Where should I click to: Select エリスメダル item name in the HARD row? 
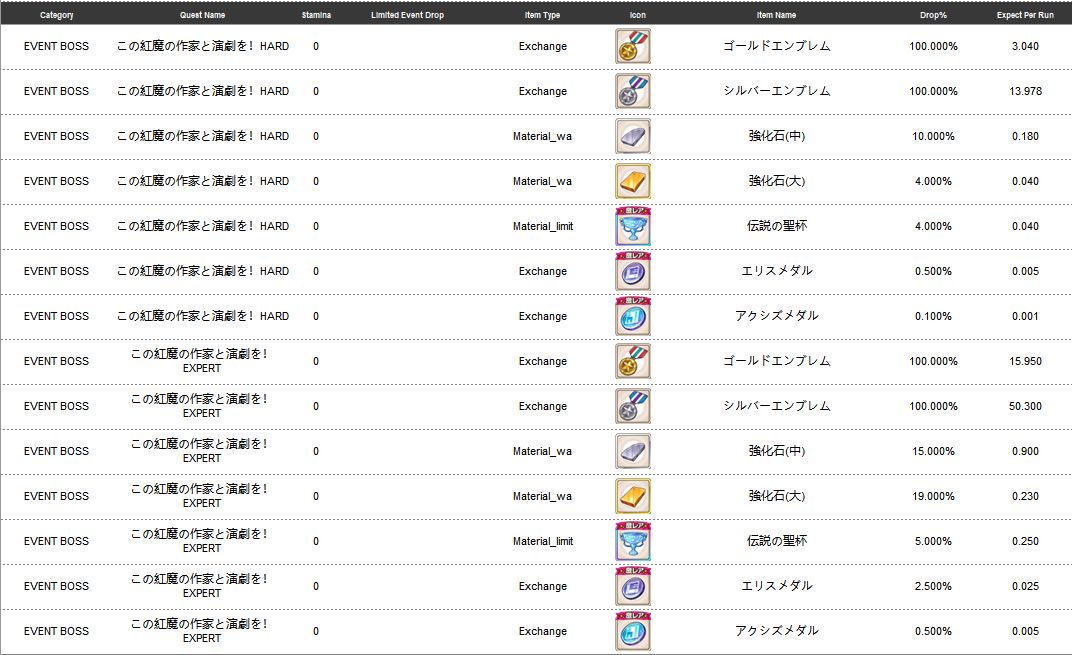777,271
